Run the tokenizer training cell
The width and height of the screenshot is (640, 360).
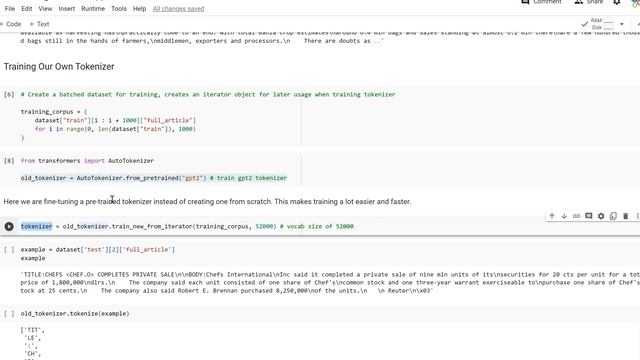click(9, 227)
